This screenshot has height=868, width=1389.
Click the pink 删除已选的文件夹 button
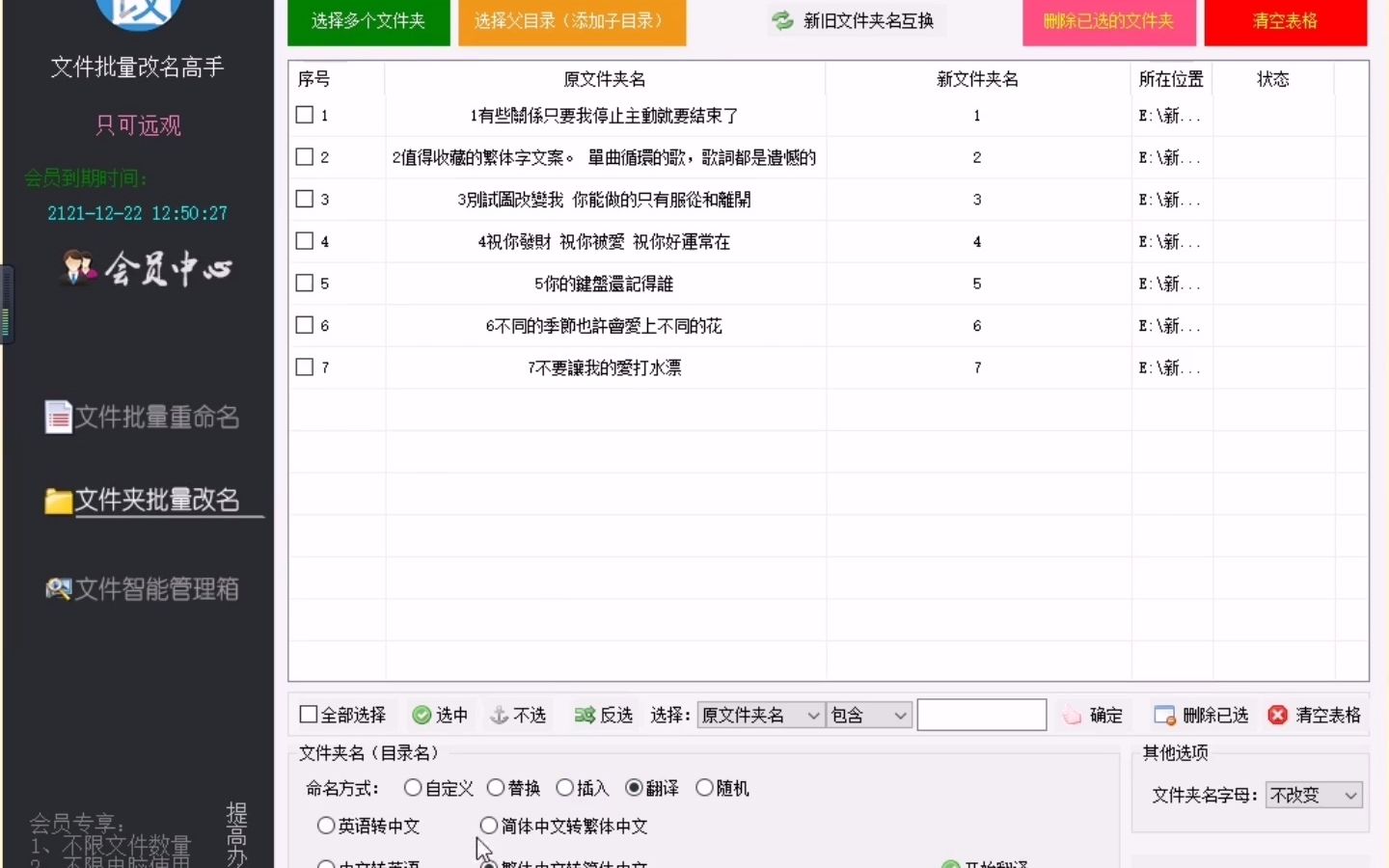pos(1109,21)
